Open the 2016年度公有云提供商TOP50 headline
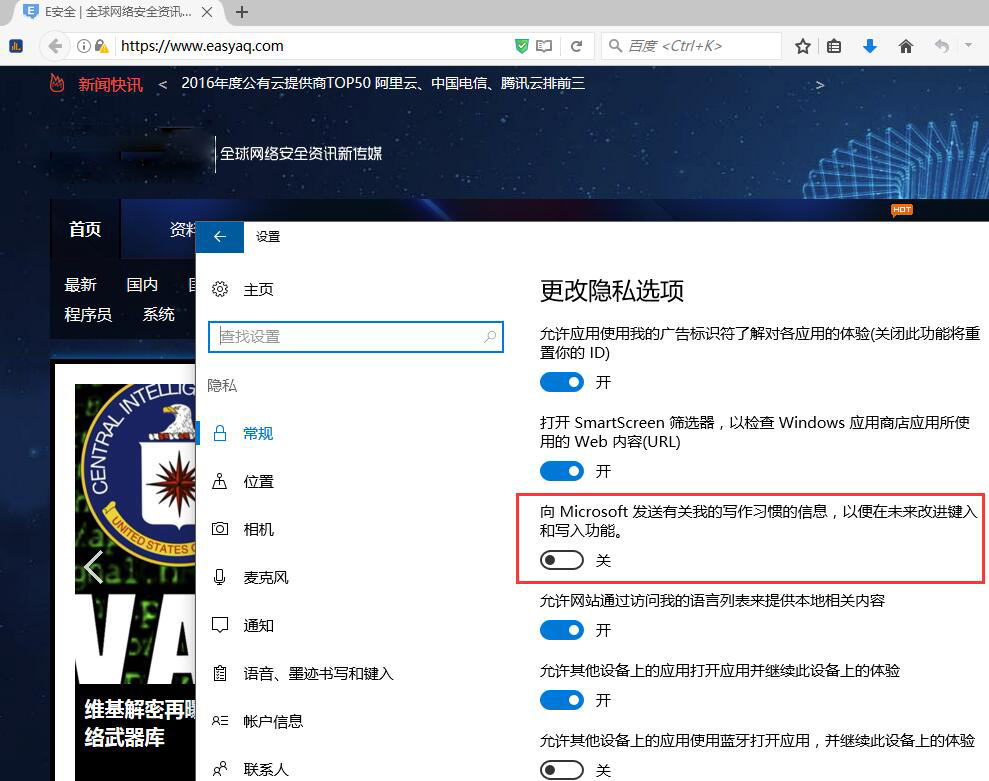The image size is (989, 781). (383, 83)
